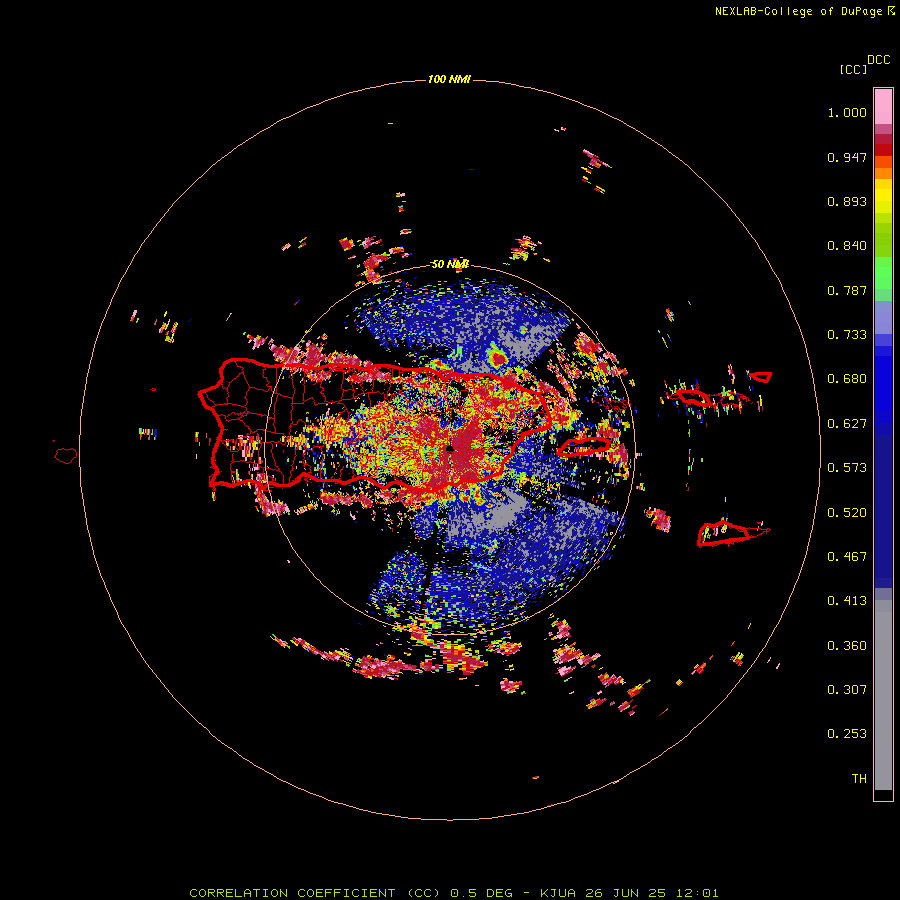The width and height of the screenshot is (900, 900).
Task: Select the 0.253 scale value
Action: point(847,734)
